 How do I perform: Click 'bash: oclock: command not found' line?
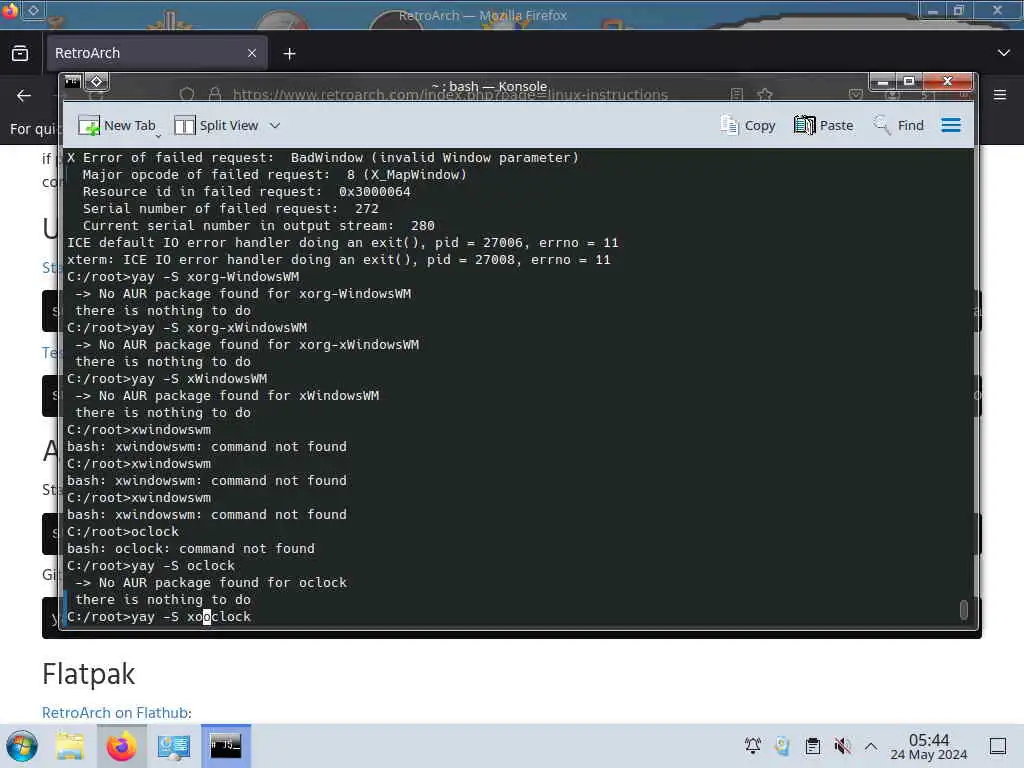(x=191, y=549)
